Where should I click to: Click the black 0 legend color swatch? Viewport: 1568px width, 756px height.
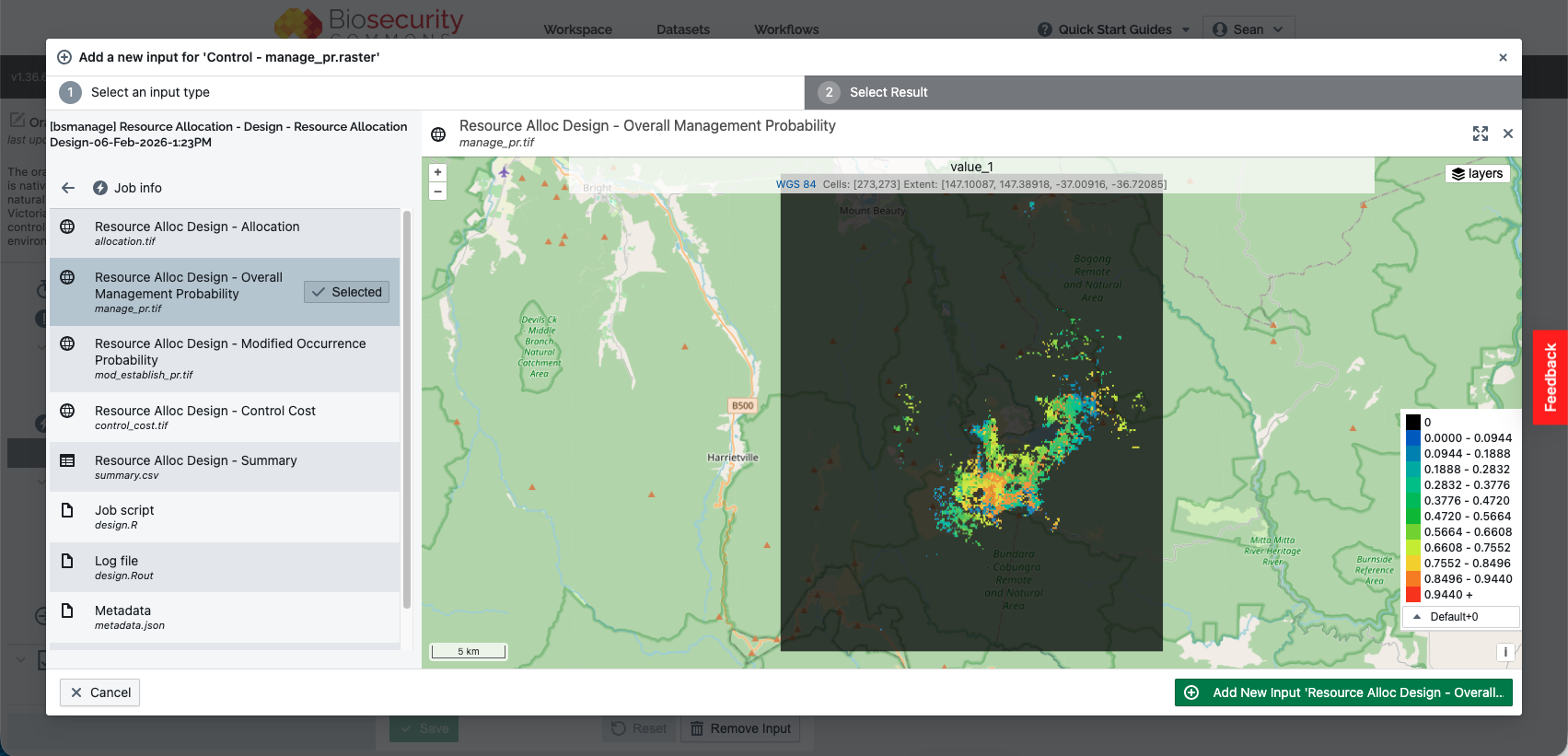(1412, 423)
